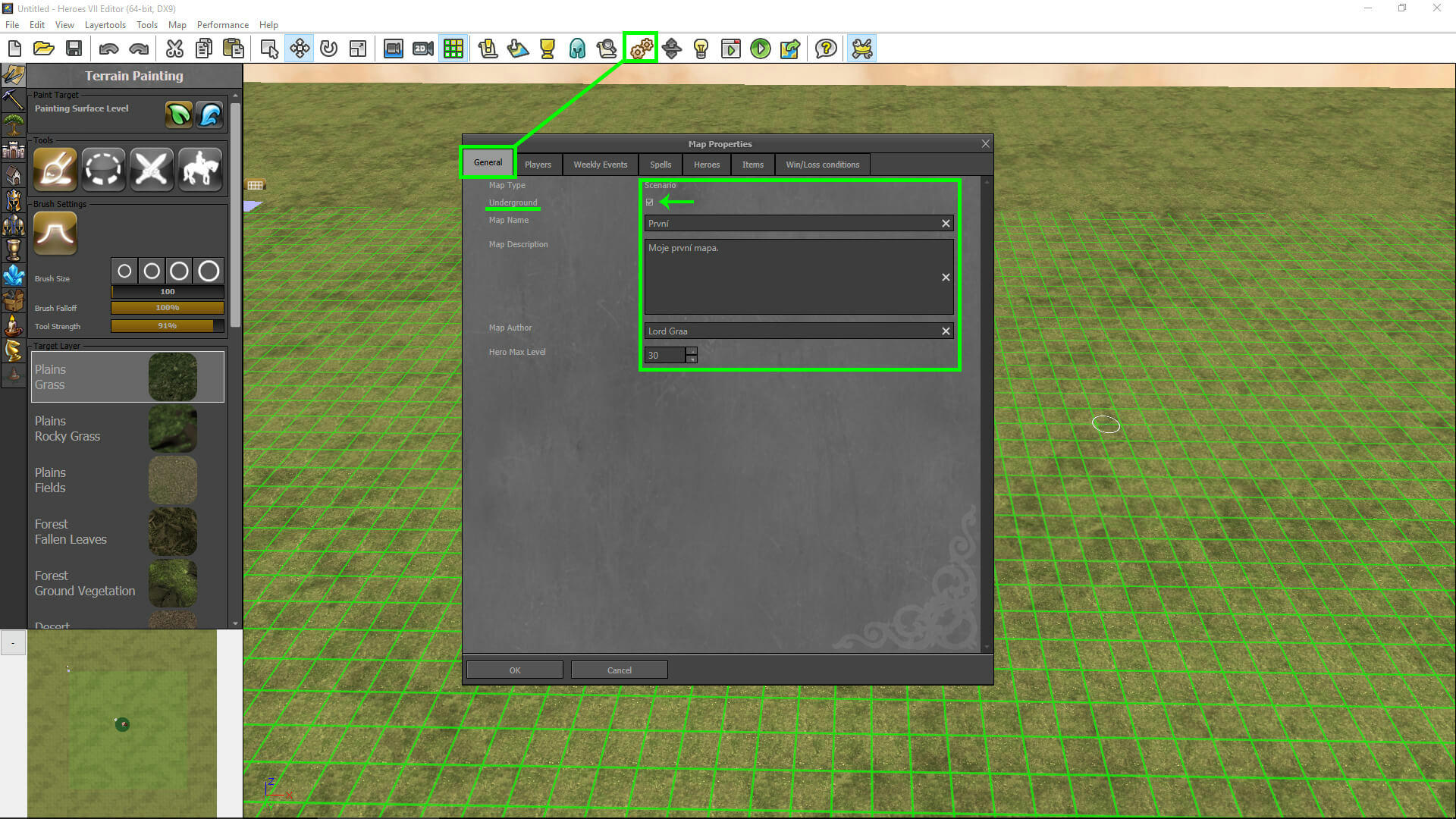Activate the Rotate tool
This screenshot has width=1456, height=819.
tap(328, 49)
